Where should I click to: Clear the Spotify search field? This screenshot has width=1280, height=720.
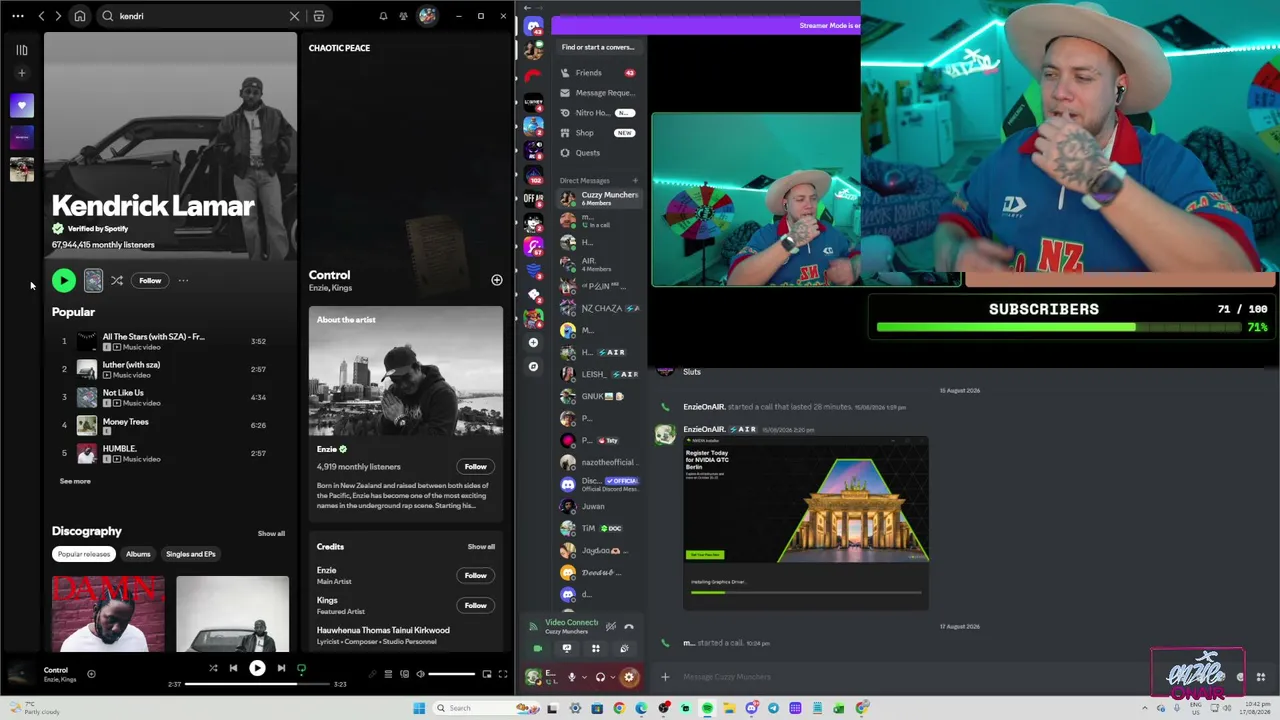[294, 16]
